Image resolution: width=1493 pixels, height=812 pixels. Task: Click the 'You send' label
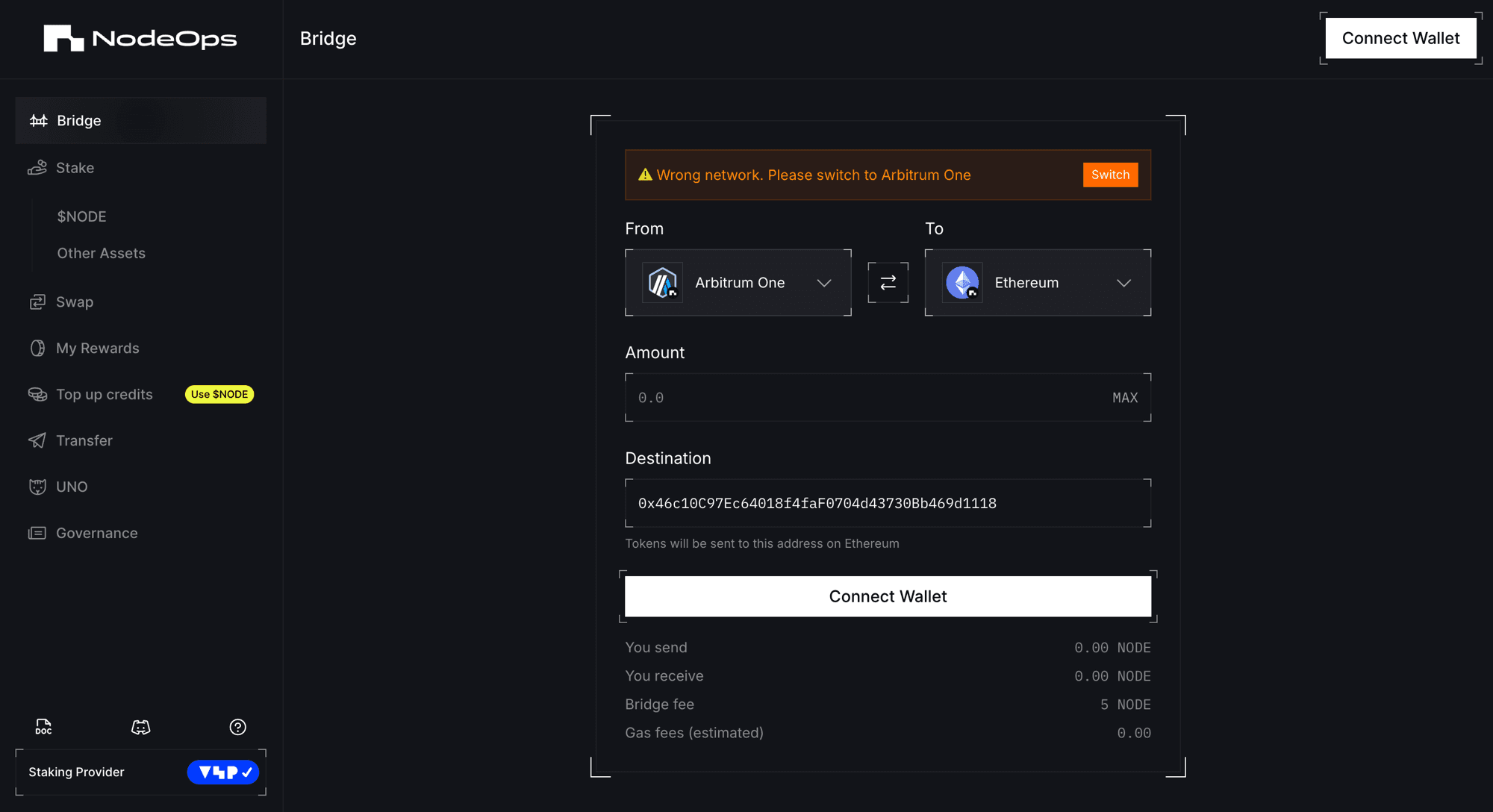click(656, 648)
